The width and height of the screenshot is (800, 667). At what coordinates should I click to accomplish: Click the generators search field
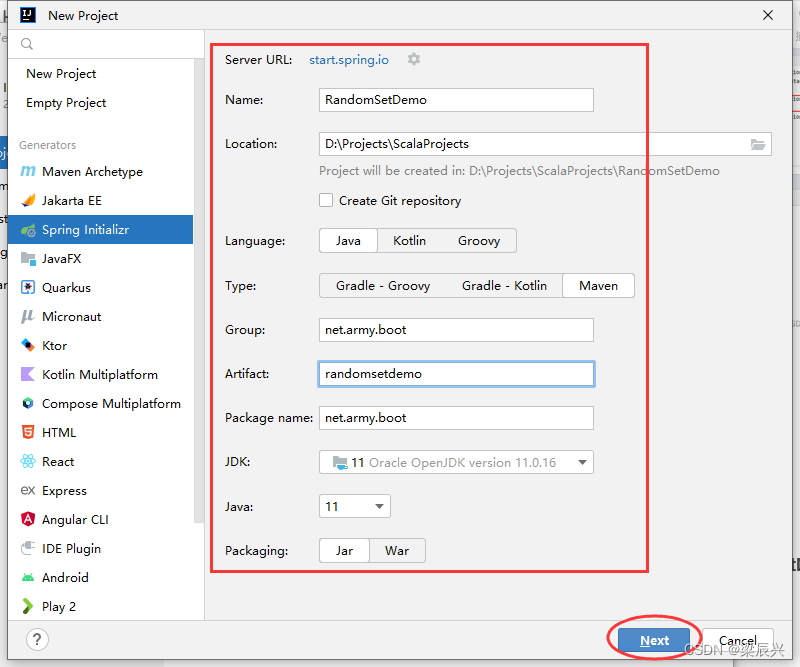coord(106,44)
